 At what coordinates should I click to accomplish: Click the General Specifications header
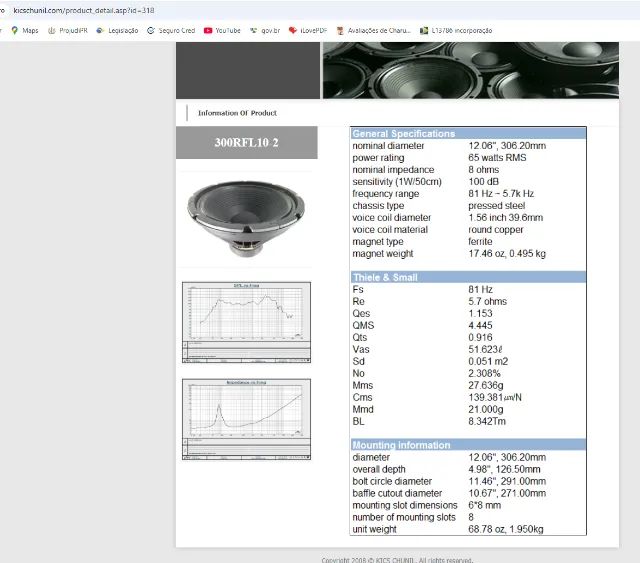tap(468, 134)
